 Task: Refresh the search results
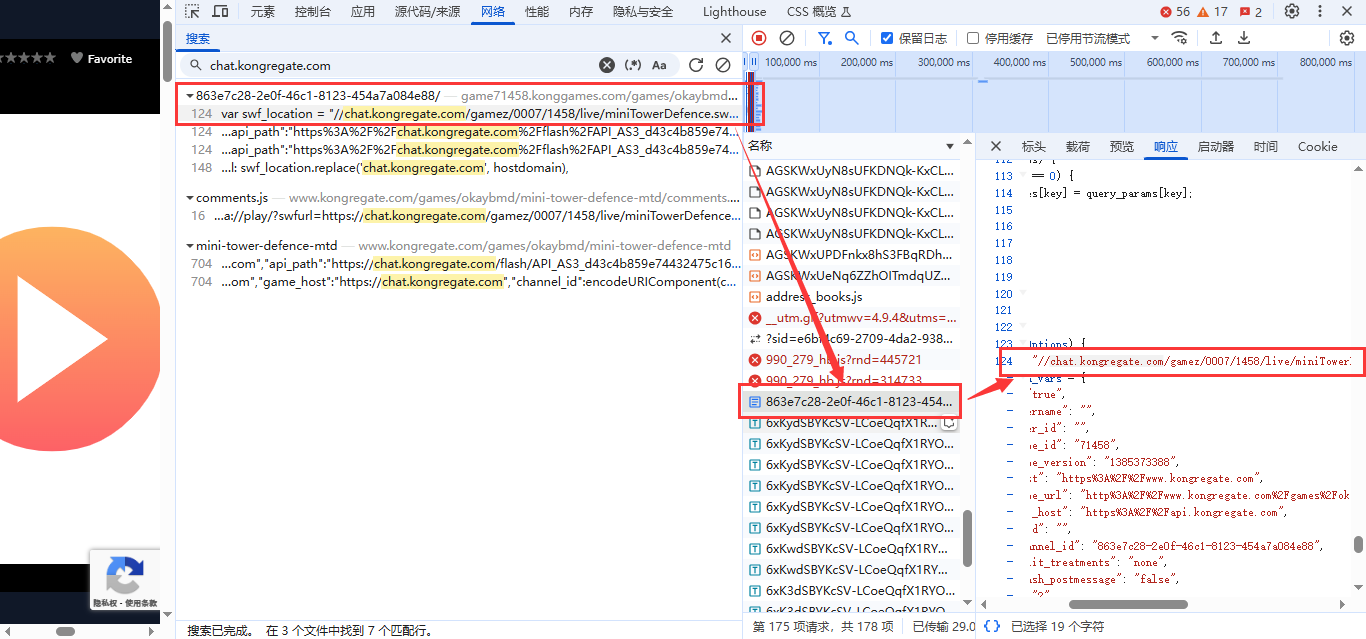point(696,65)
